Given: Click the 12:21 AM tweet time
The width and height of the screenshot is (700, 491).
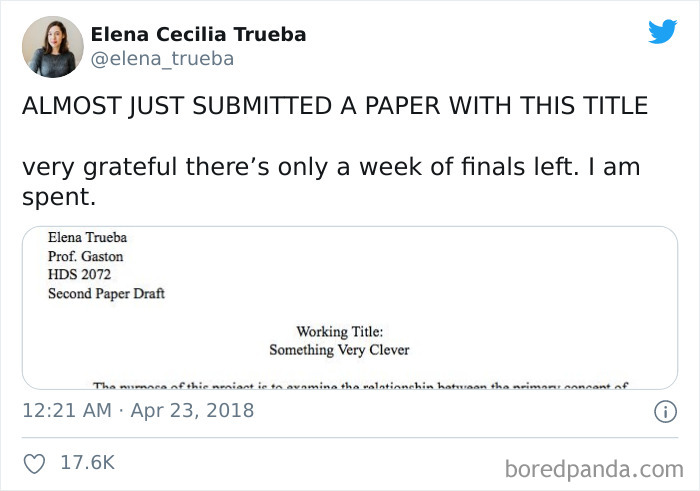Looking at the screenshot, I should [x=66, y=410].
